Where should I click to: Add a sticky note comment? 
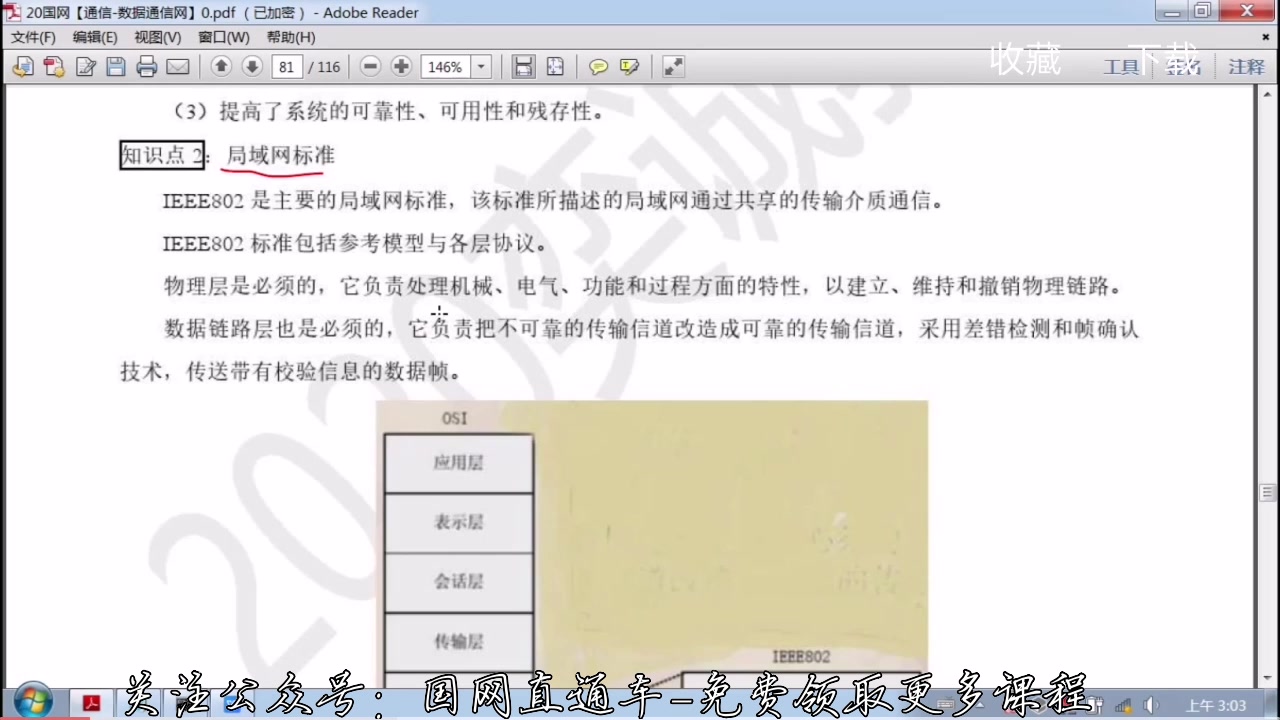(598, 67)
